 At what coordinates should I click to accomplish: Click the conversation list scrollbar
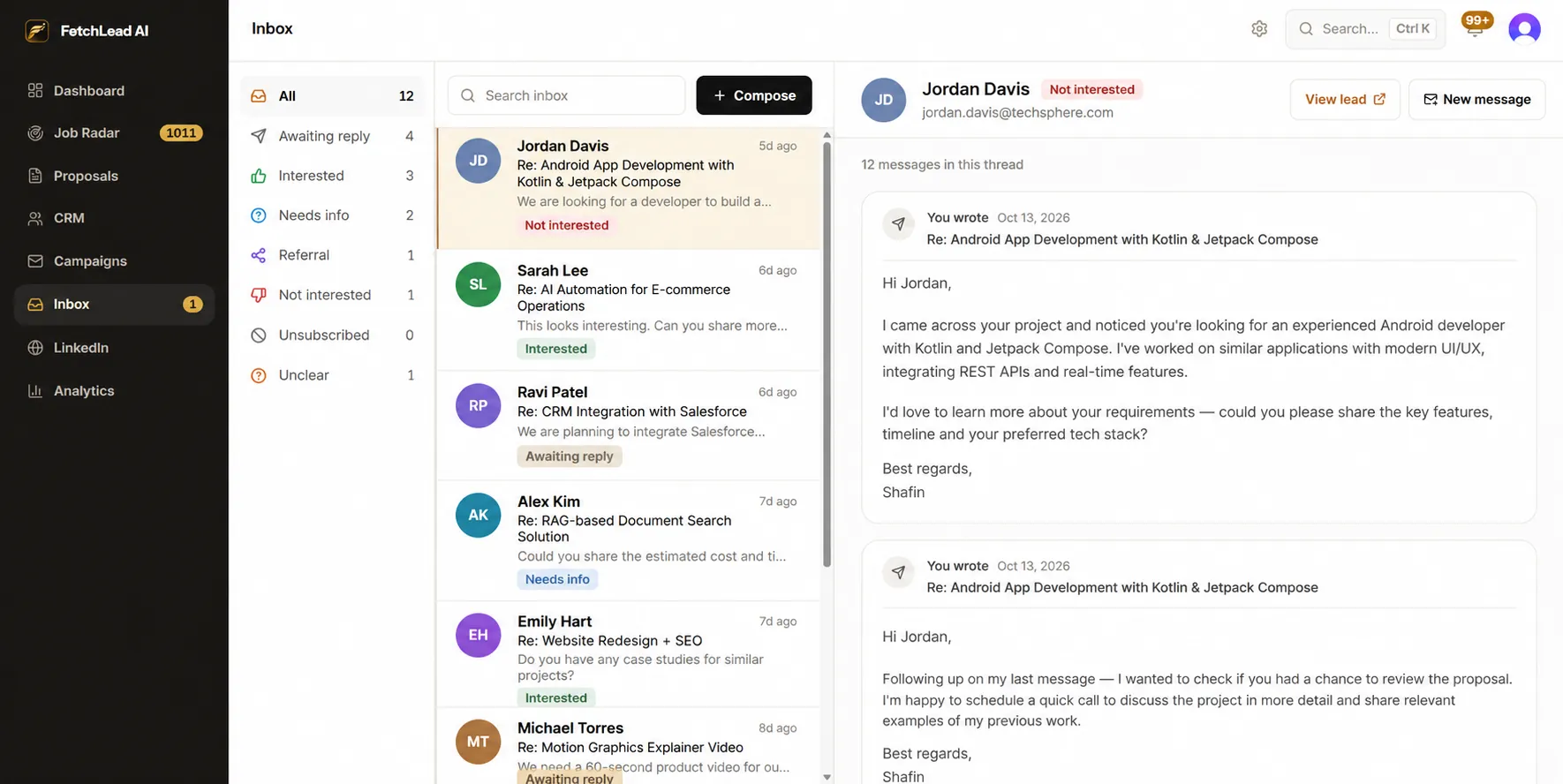827,353
